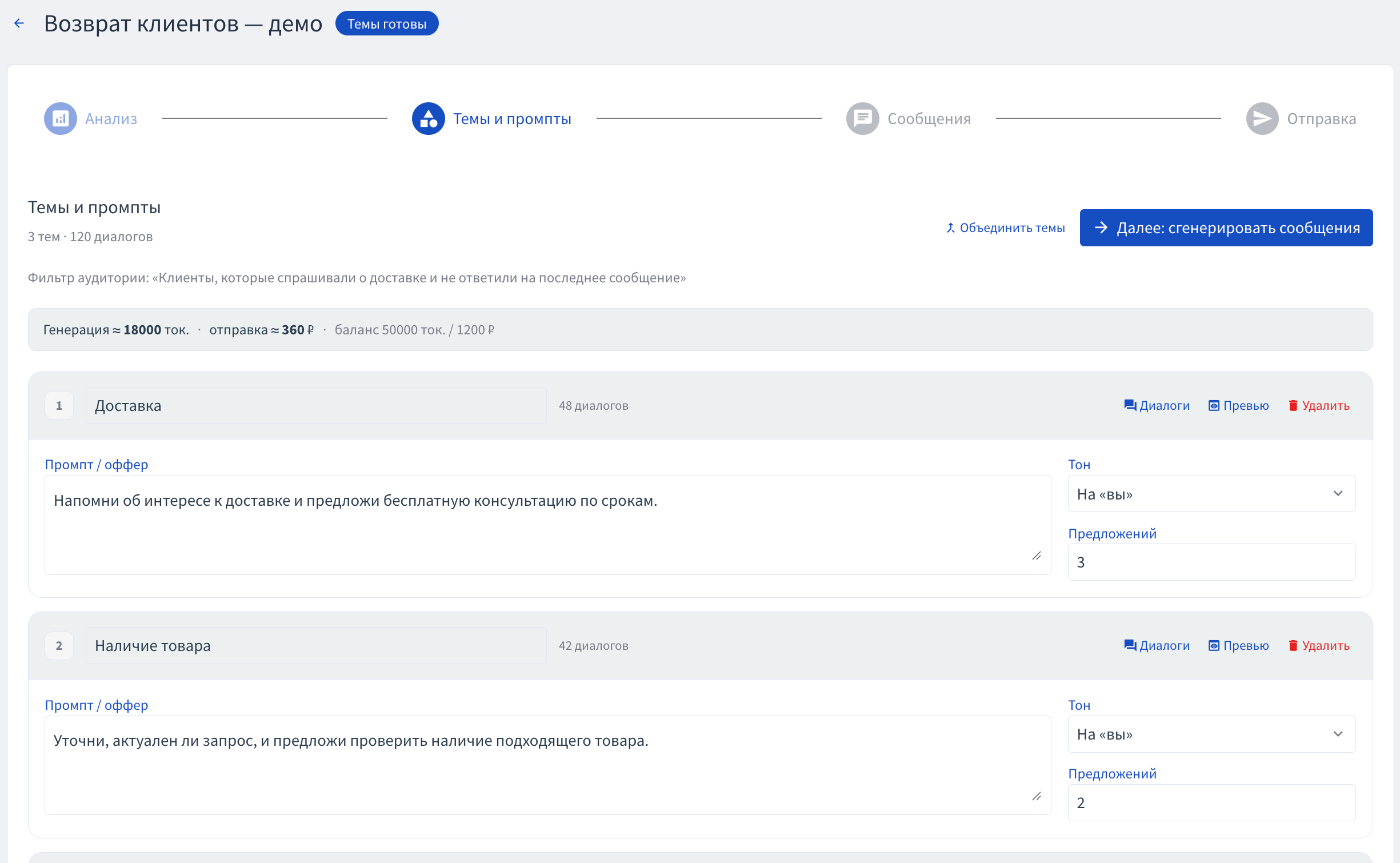Open the Темы и промпты step label
The image size is (1400, 863).
pyautogui.click(x=512, y=119)
